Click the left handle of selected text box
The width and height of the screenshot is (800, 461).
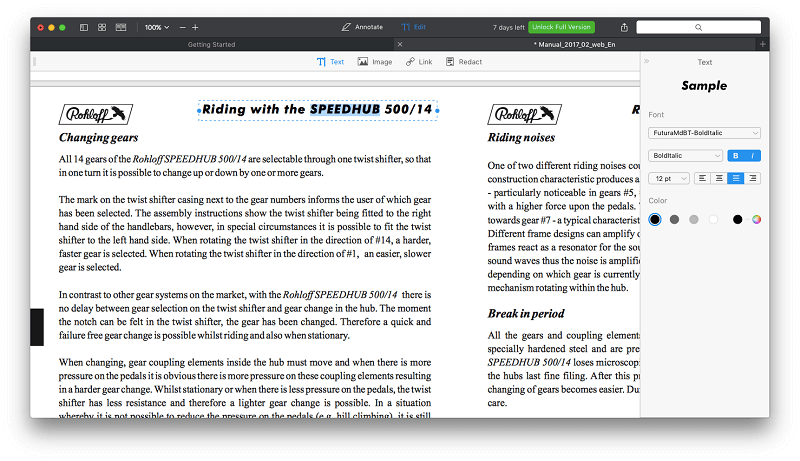click(x=199, y=110)
